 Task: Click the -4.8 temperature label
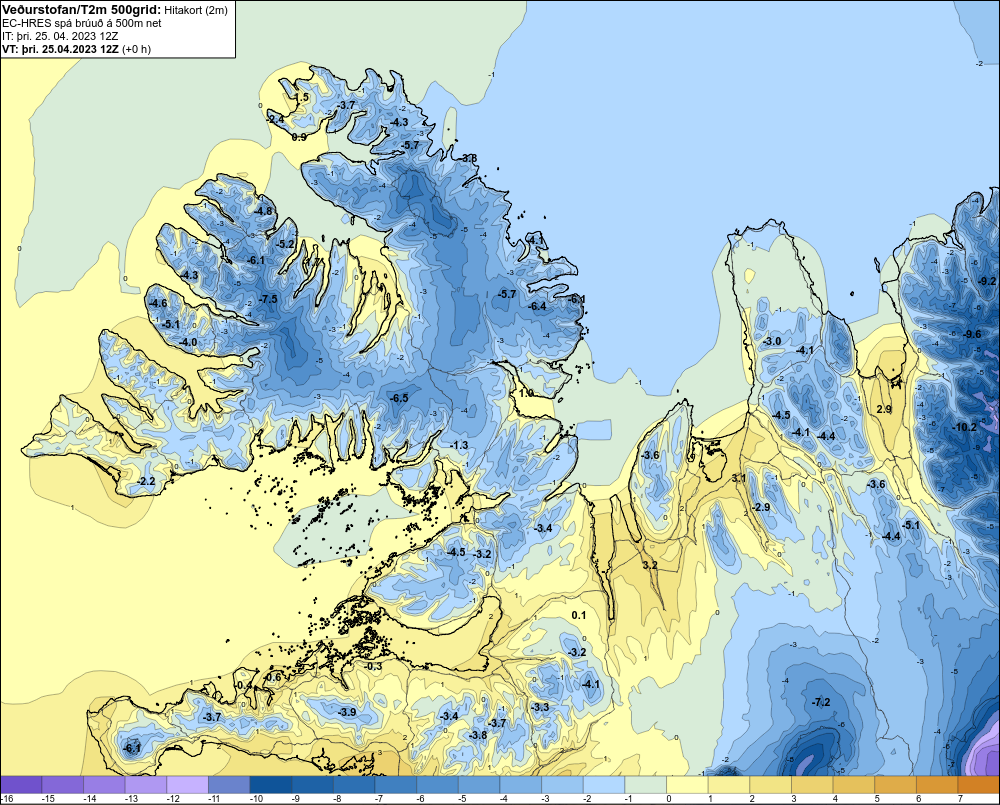[263, 211]
